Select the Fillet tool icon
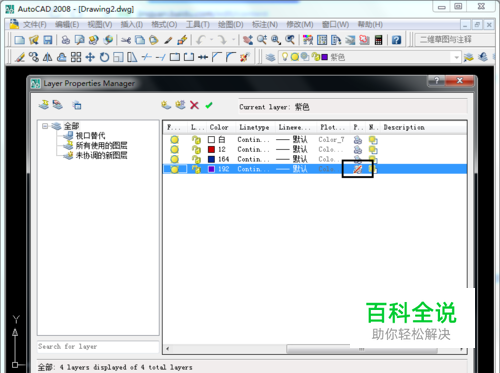Screen dimensions: 500x373 pyautogui.click(x=231, y=57)
